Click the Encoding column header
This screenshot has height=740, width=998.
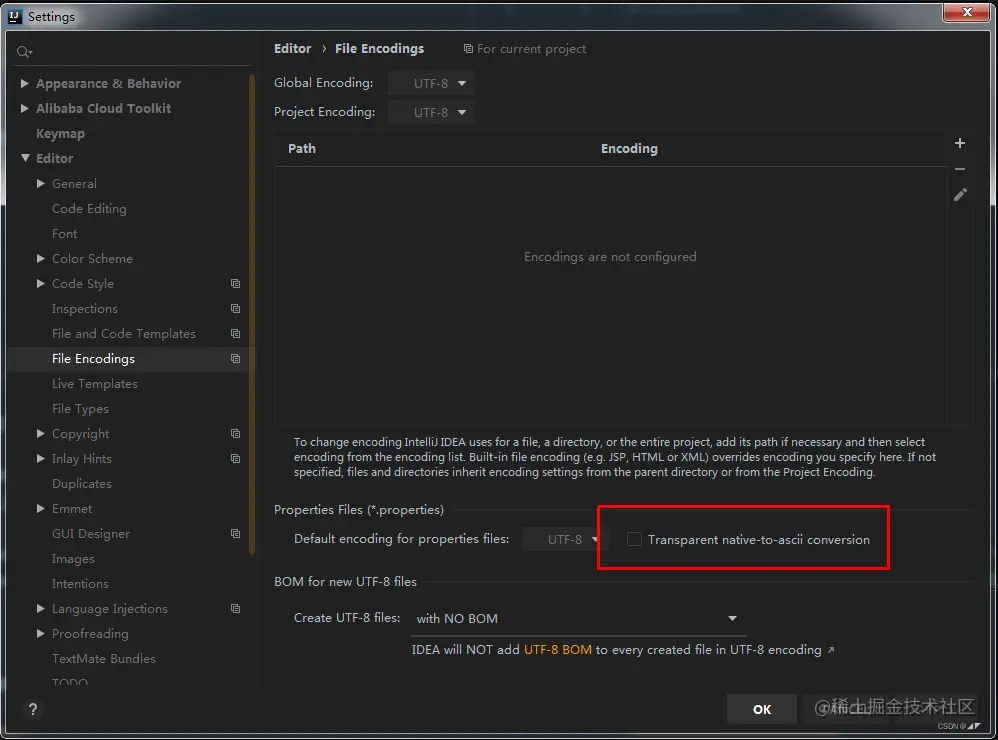629,148
